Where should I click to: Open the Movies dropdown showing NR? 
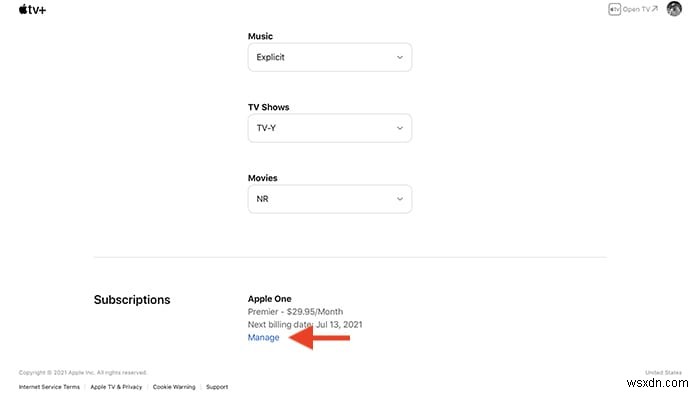click(330, 199)
